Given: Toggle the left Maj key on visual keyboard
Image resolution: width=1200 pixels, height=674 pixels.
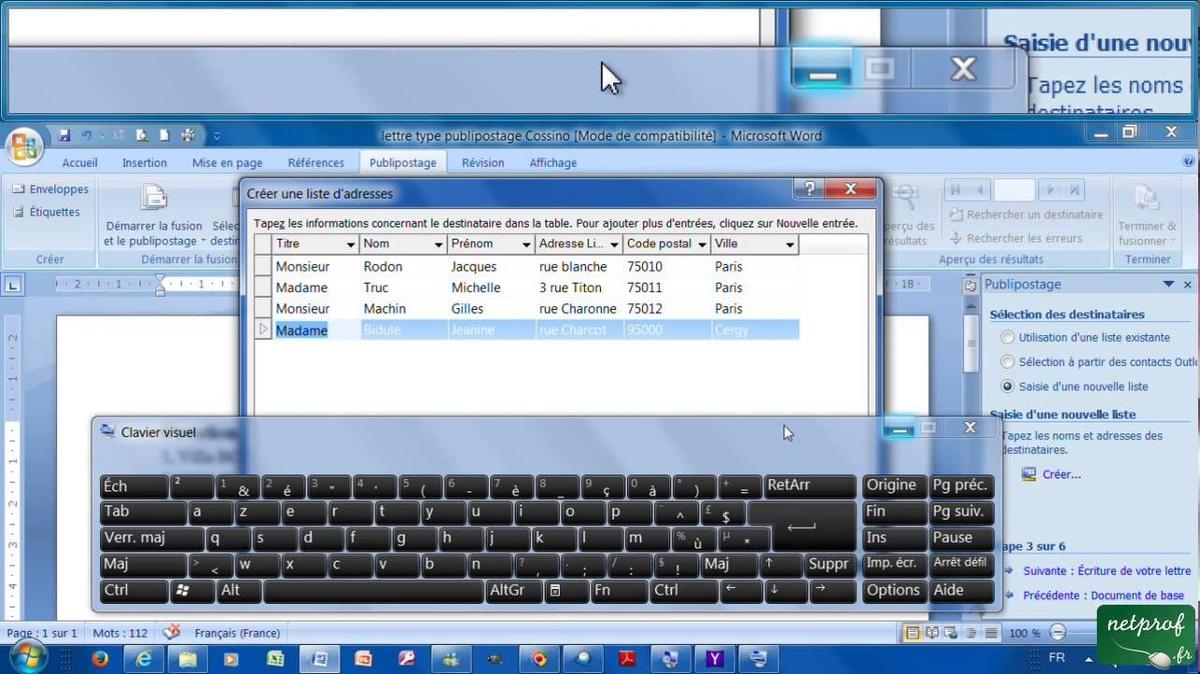Looking at the screenshot, I should [x=143, y=564].
